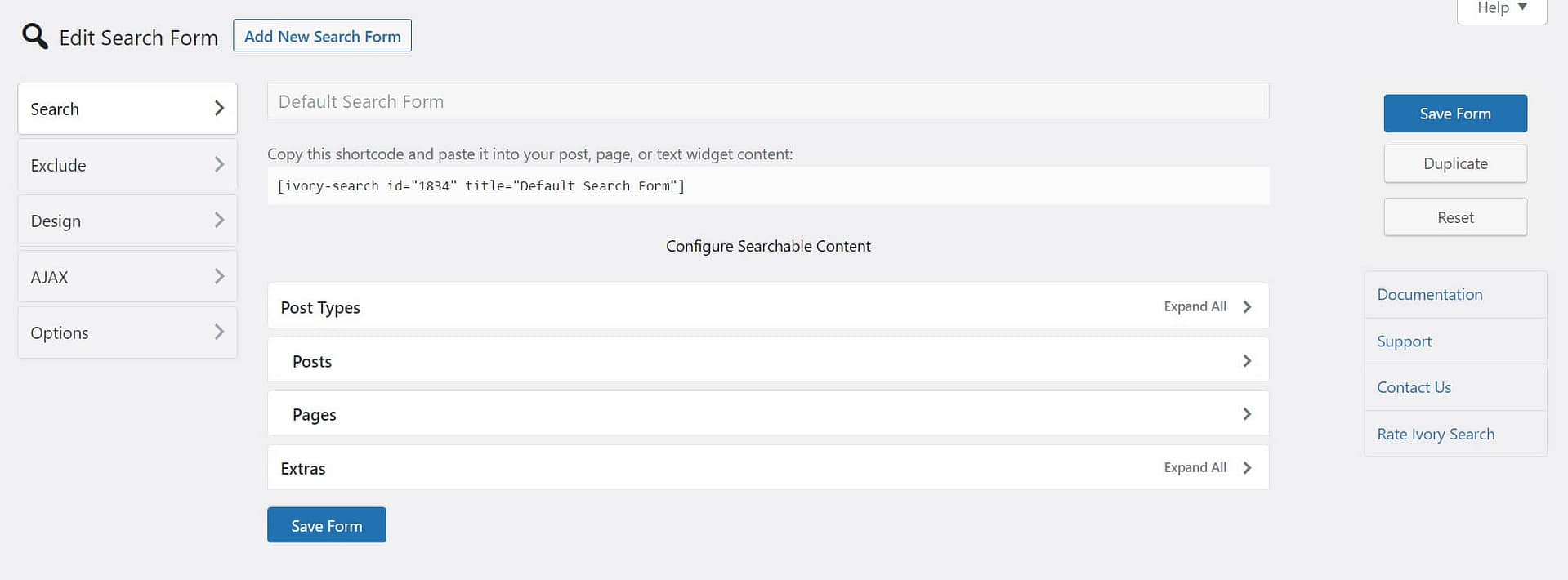Expand the Pages row chevron

point(1247,414)
